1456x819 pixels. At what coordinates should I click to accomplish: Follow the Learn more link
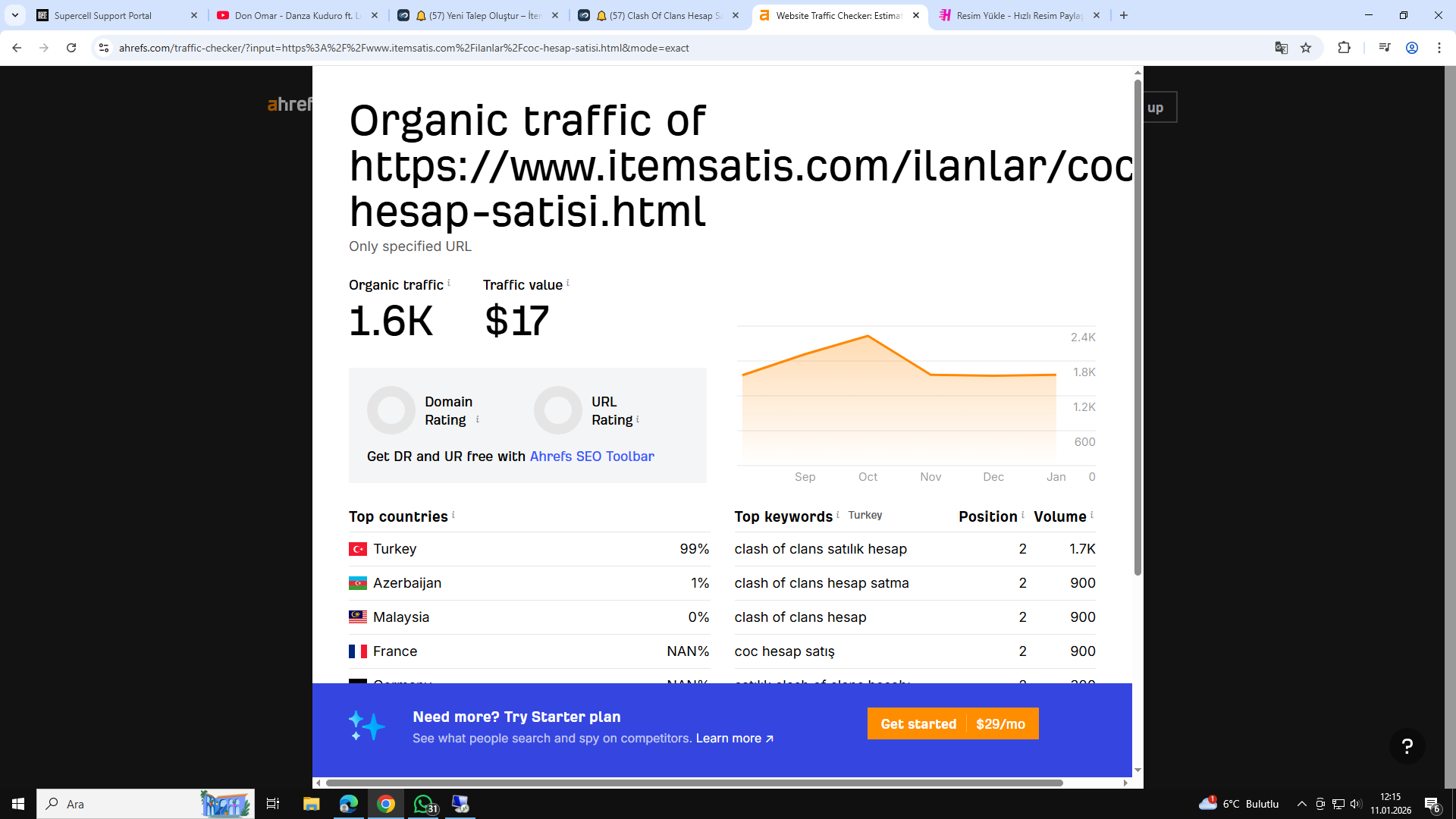(734, 739)
